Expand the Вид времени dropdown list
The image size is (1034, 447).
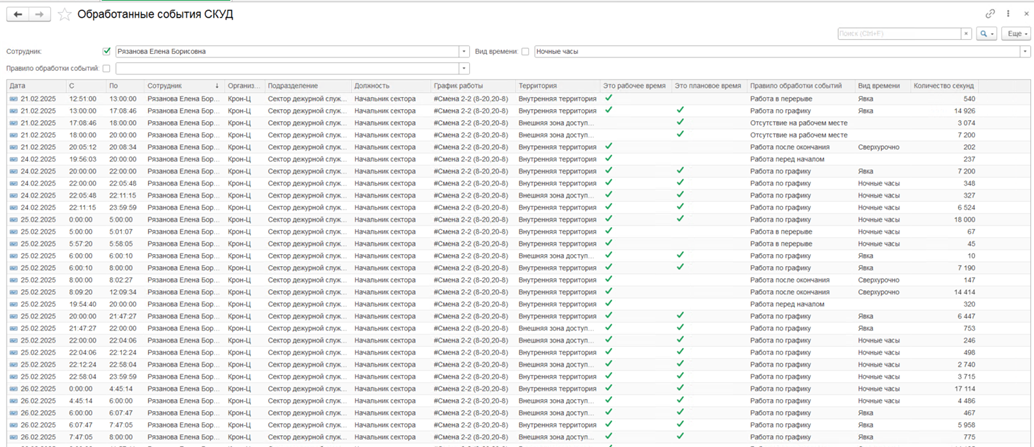tap(1025, 51)
